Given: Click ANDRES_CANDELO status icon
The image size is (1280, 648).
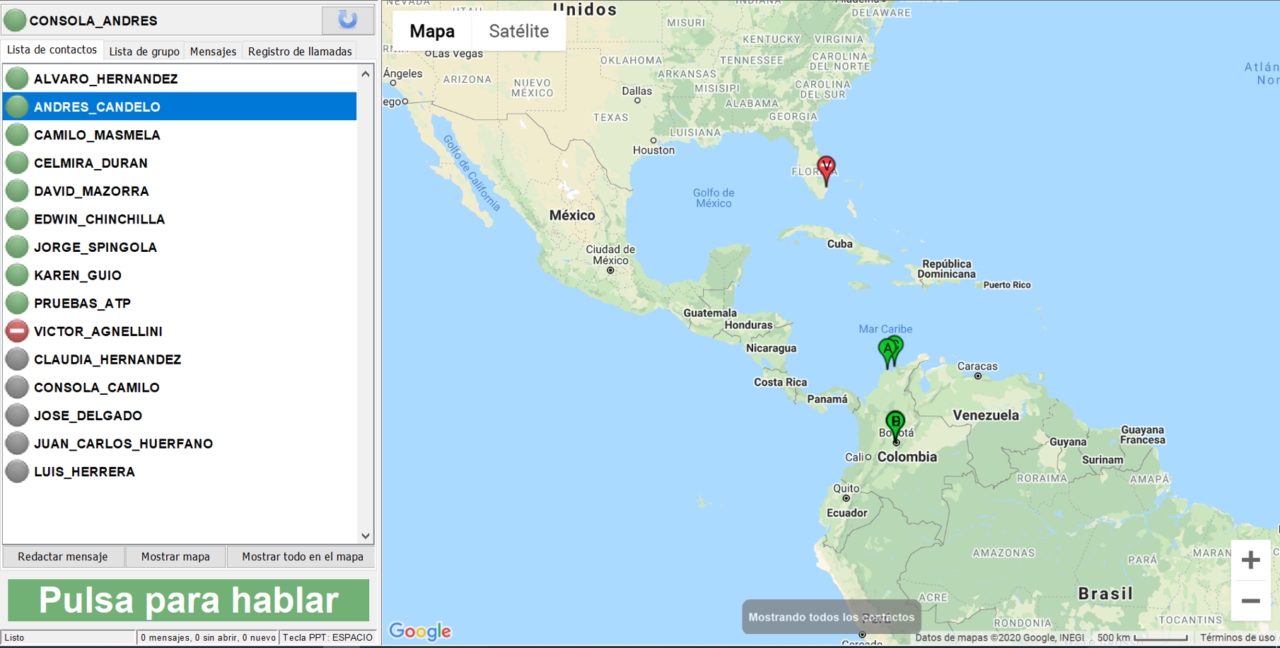Looking at the screenshot, I should 17,107.
